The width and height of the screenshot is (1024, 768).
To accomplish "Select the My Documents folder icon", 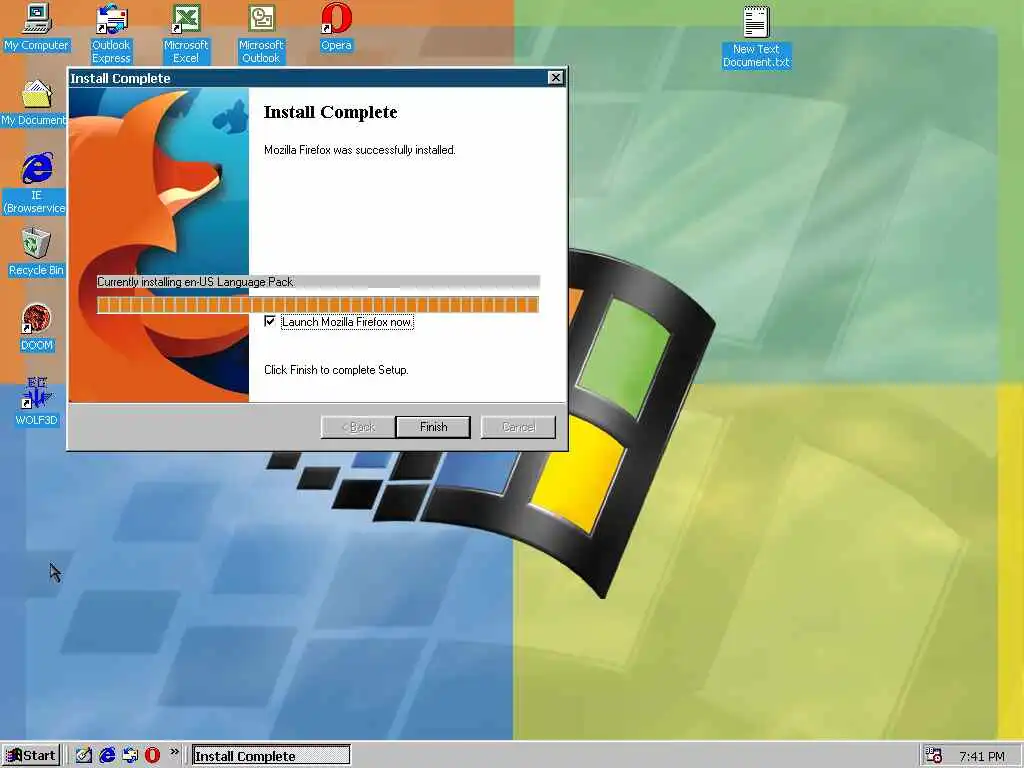I will tap(34, 103).
